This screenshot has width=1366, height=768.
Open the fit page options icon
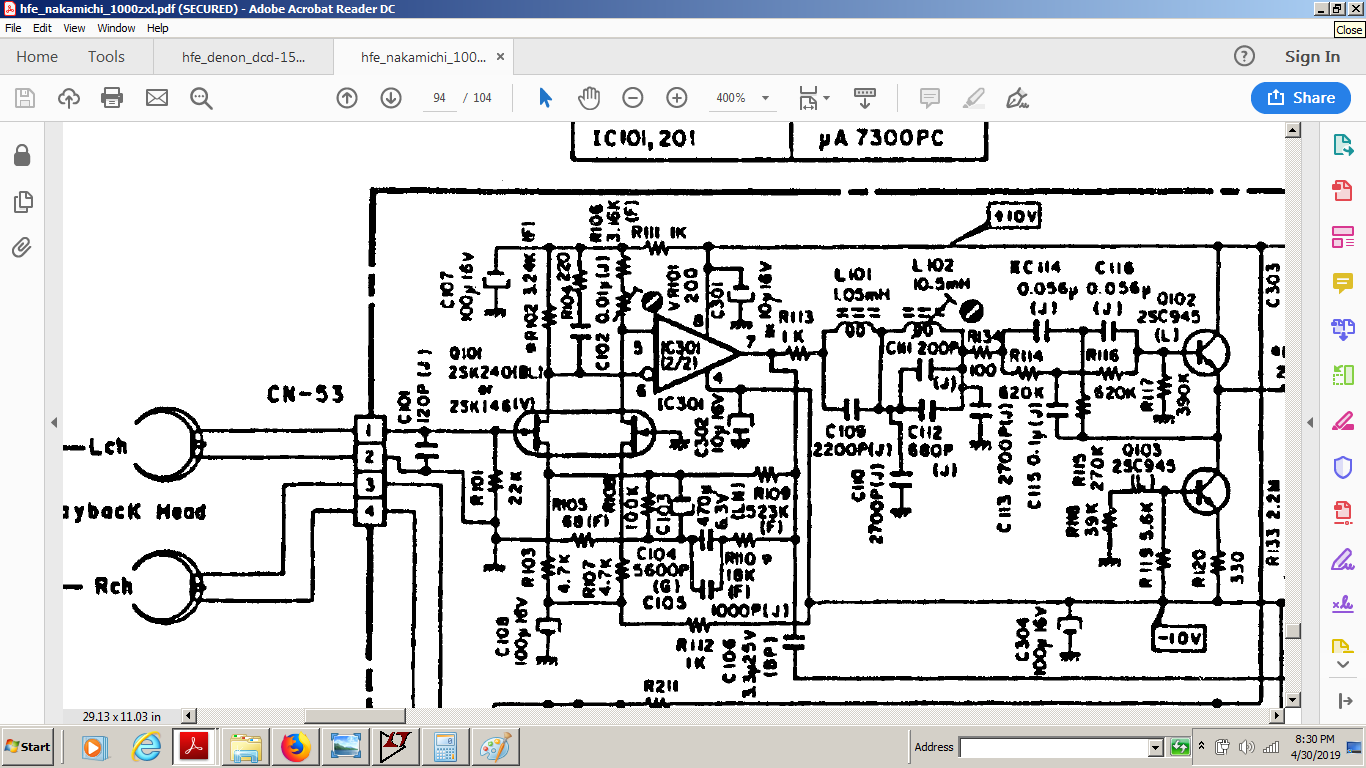click(808, 98)
